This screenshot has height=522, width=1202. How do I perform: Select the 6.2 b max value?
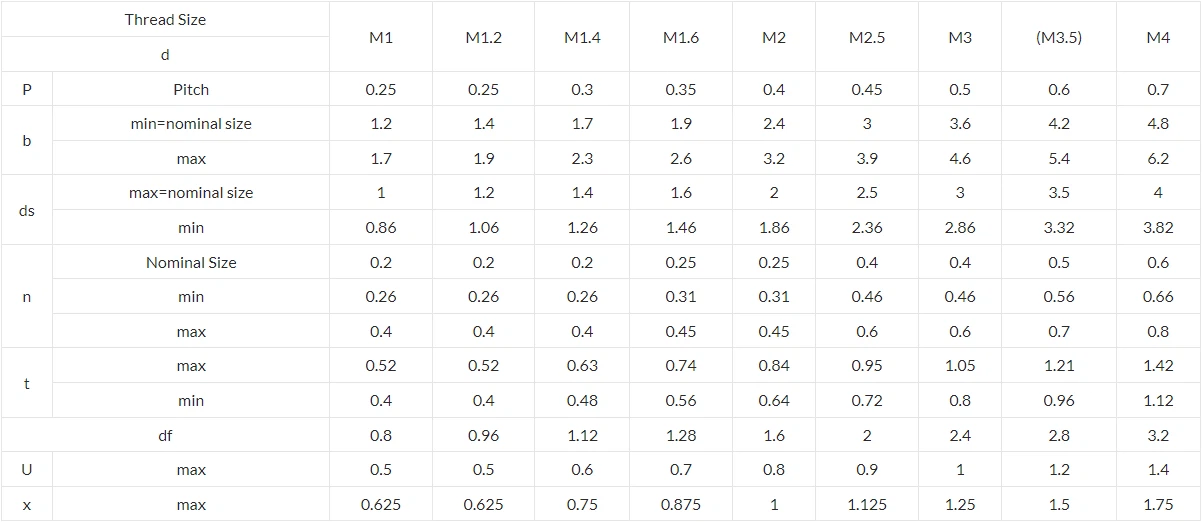tap(1158, 159)
